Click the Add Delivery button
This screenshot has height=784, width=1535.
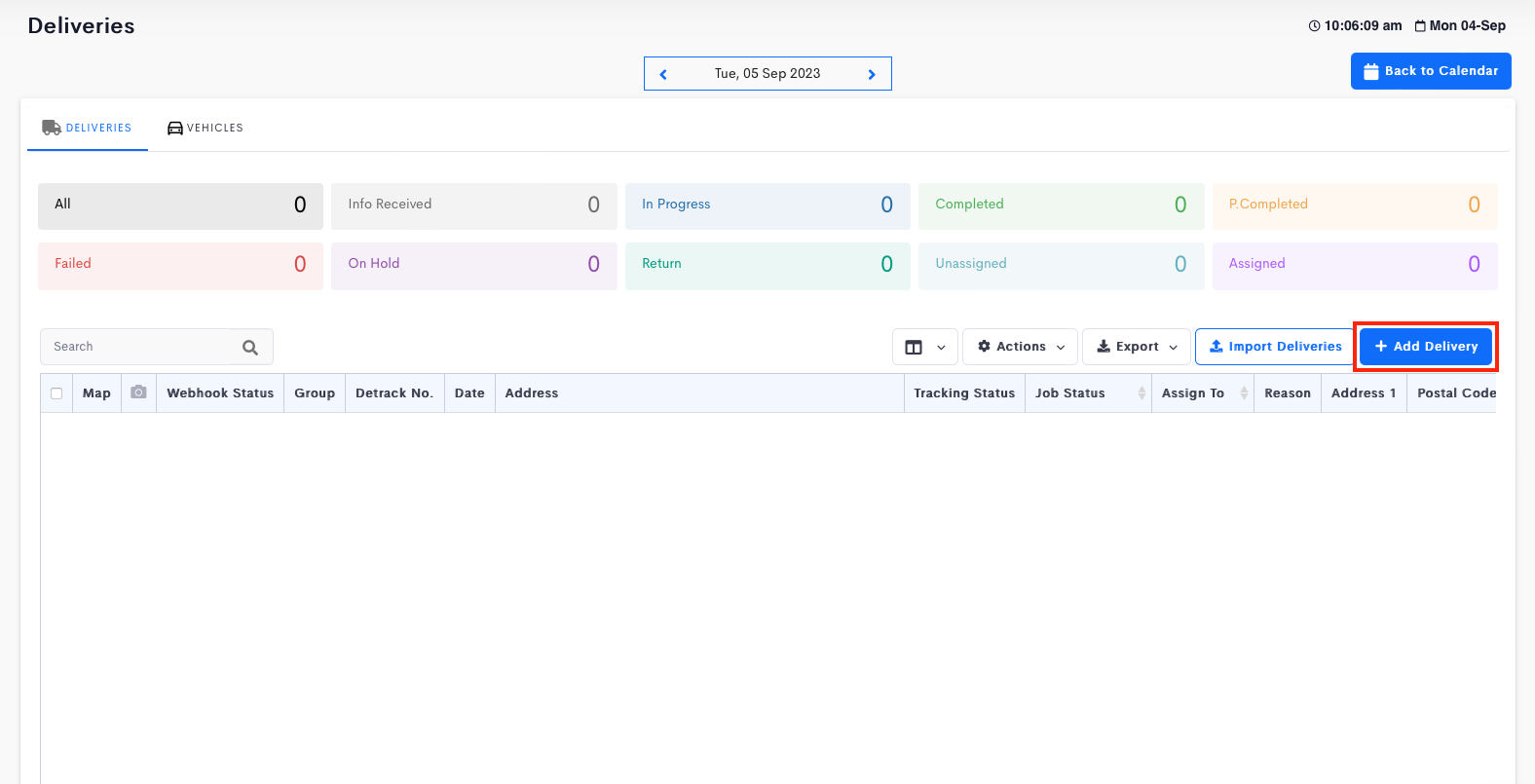pos(1425,347)
